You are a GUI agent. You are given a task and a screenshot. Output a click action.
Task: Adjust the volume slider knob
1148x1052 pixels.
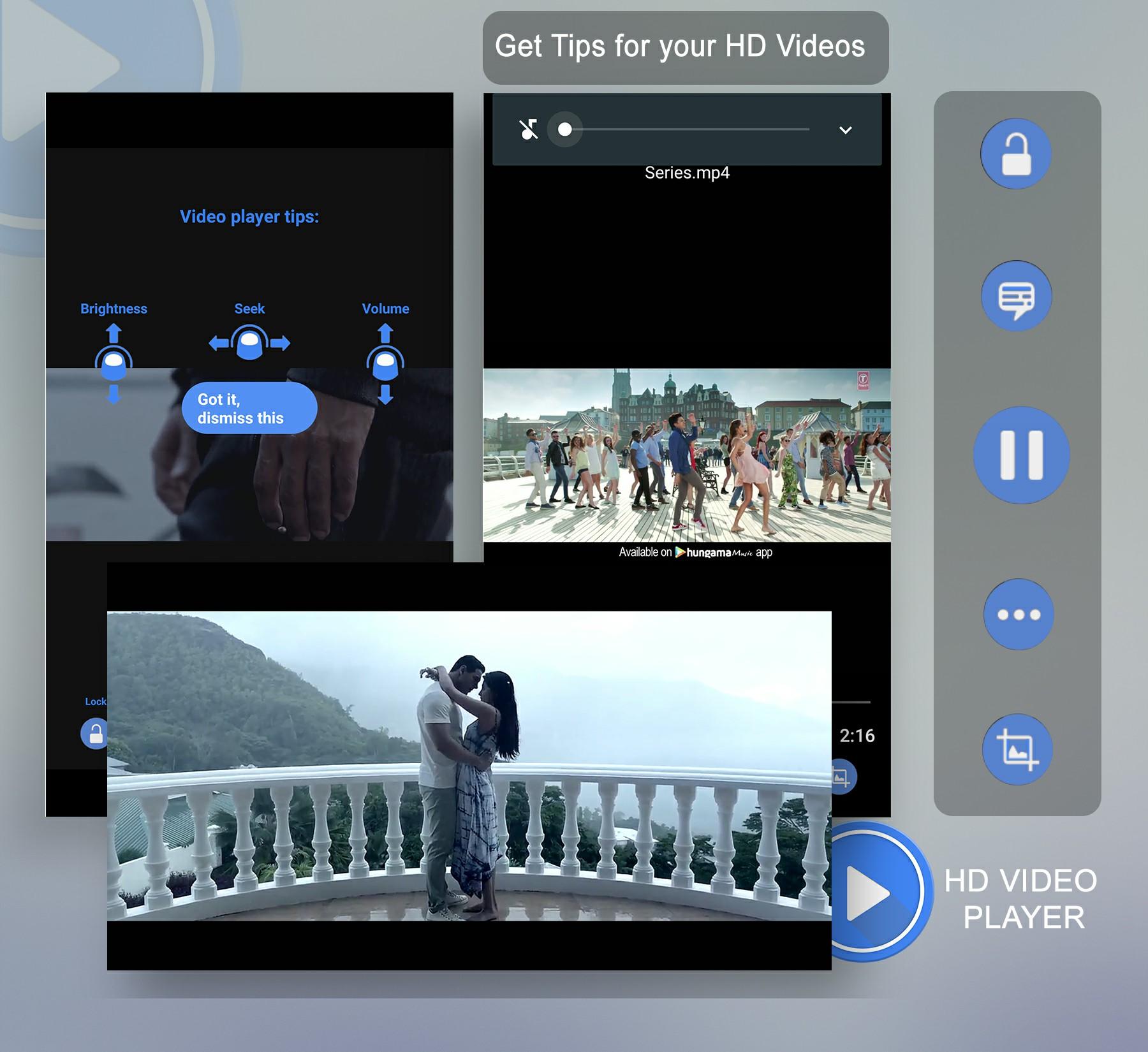(x=564, y=129)
